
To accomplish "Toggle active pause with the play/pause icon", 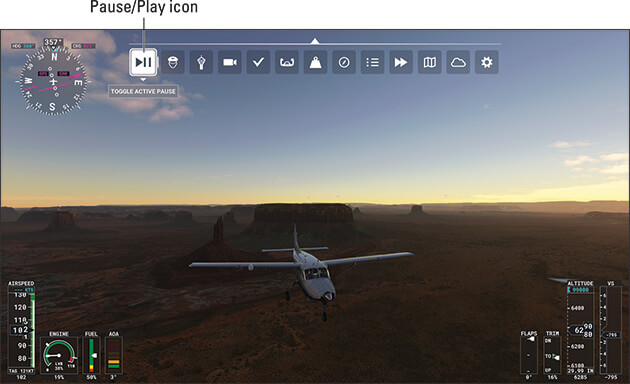I will [x=143, y=62].
